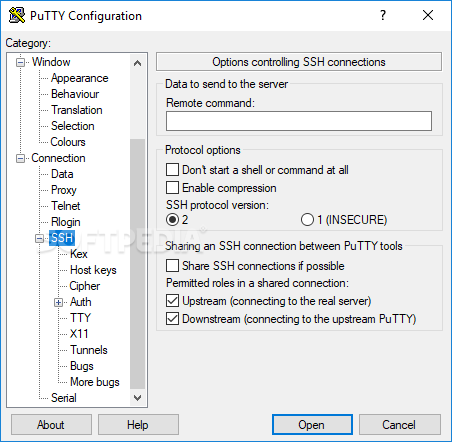Viewport: 452px width, 442px height.
Task: Click the 'Remote command:' label
Action: tap(210, 103)
